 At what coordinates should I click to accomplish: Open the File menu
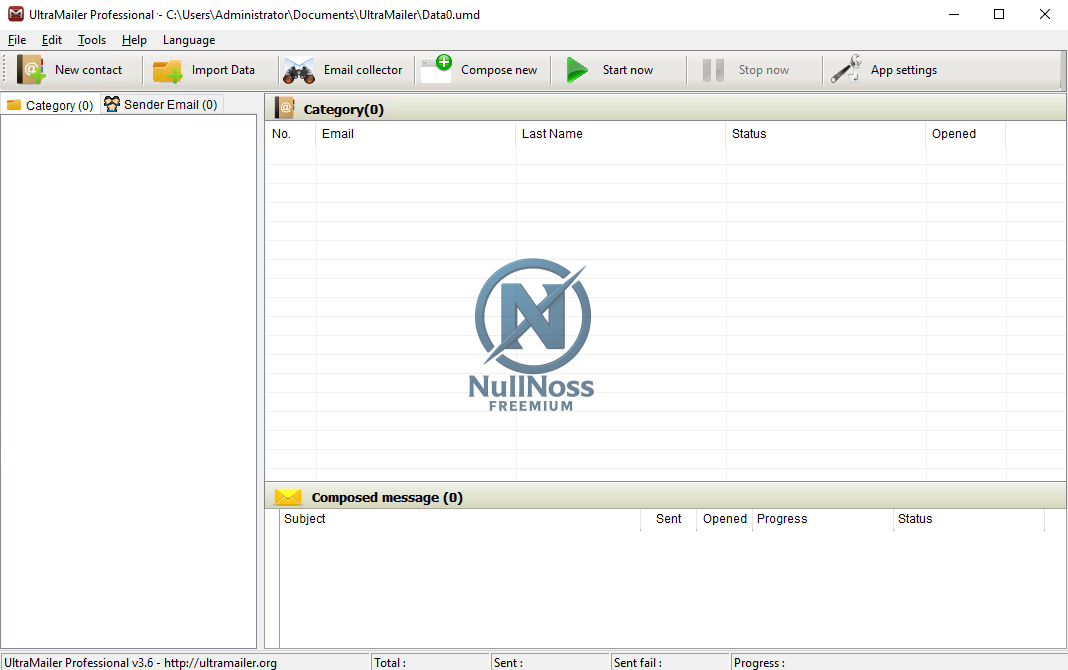16,40
